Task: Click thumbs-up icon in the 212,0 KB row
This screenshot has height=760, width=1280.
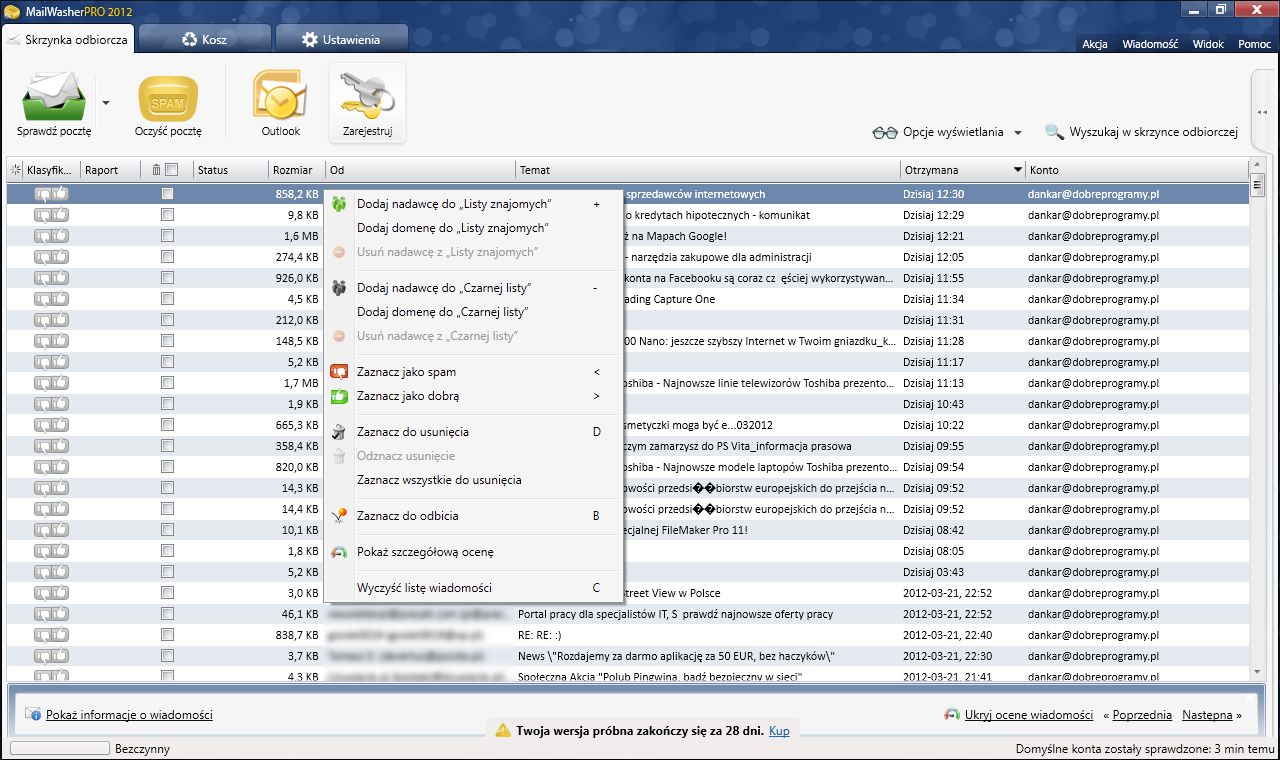Action: point(61,320)
